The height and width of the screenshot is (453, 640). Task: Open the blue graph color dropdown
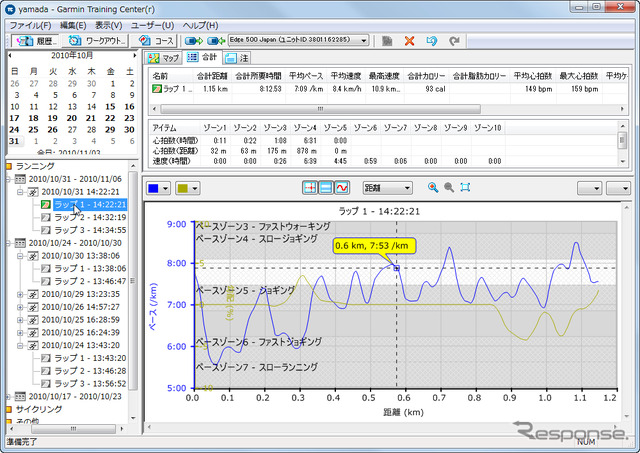tap(158, 188)
